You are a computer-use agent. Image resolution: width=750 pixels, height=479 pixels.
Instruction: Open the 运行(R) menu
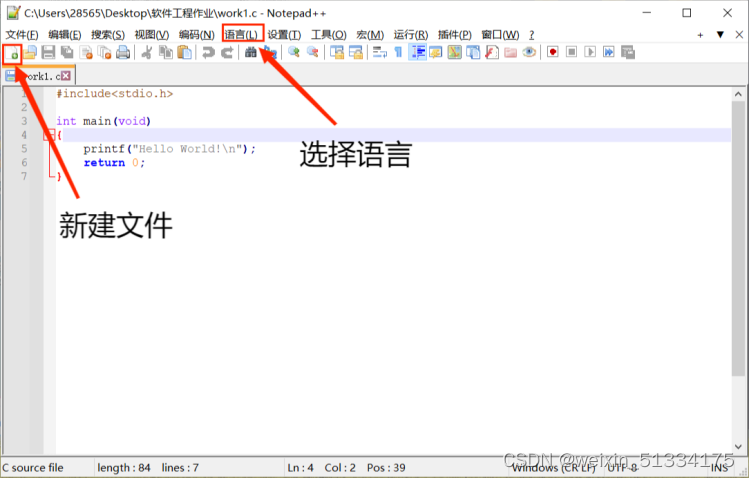point(411,34)
